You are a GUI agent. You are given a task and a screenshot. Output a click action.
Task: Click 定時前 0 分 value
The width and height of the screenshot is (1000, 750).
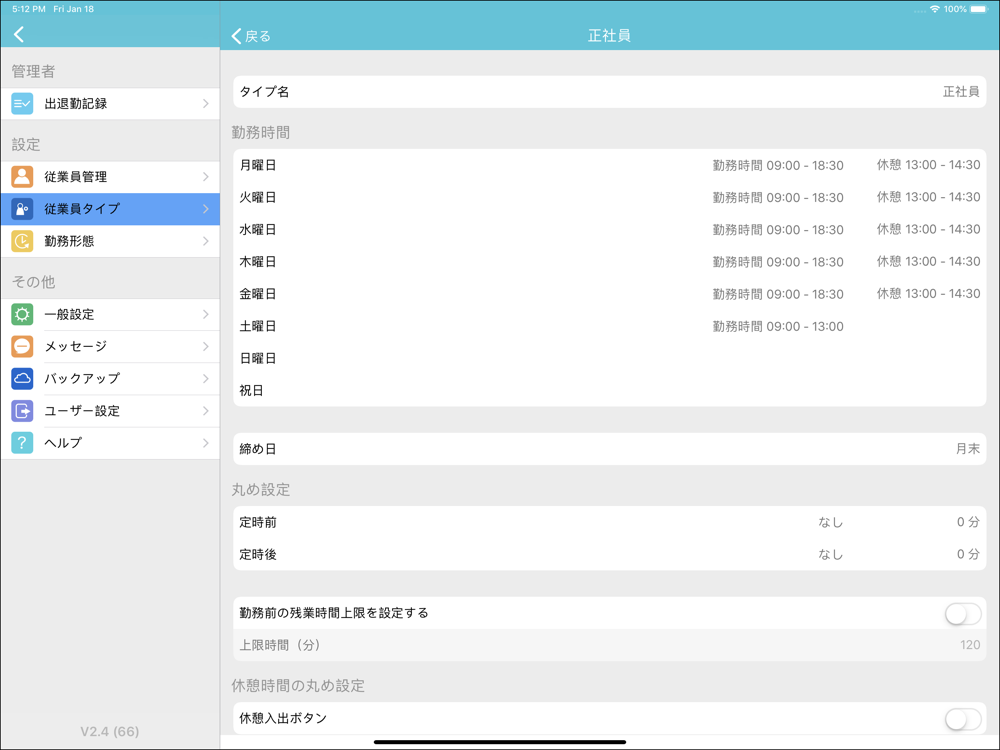pos(968,522)
